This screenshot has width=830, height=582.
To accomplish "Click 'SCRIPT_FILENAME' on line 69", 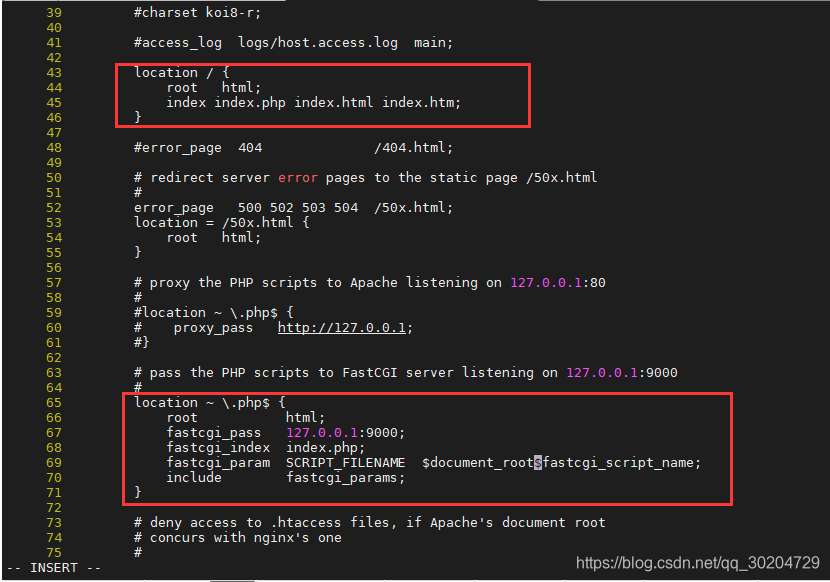I will [x=345, y=463].
